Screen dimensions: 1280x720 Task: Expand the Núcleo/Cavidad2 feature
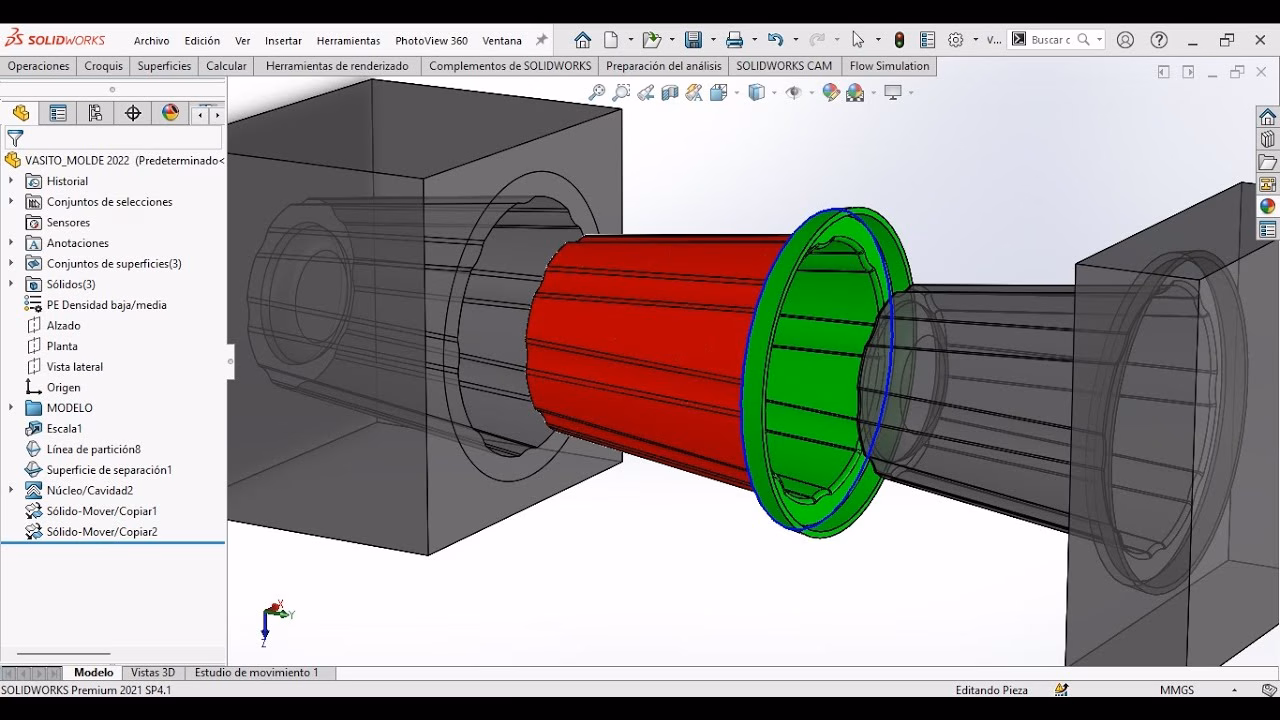click(11, 490)
